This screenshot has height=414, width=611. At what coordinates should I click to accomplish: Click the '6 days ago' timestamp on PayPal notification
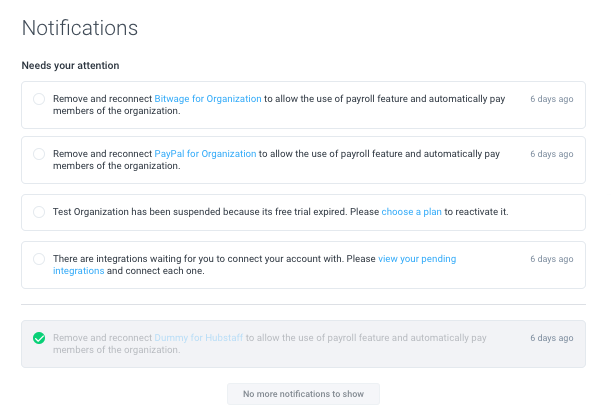(551, 154)
